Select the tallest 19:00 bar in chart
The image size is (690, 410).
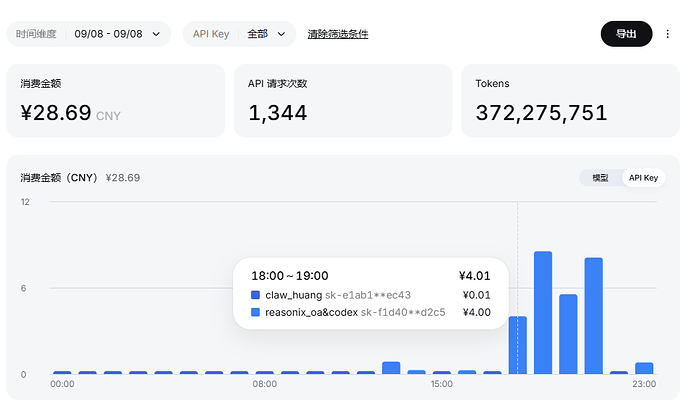coord(543,313)
